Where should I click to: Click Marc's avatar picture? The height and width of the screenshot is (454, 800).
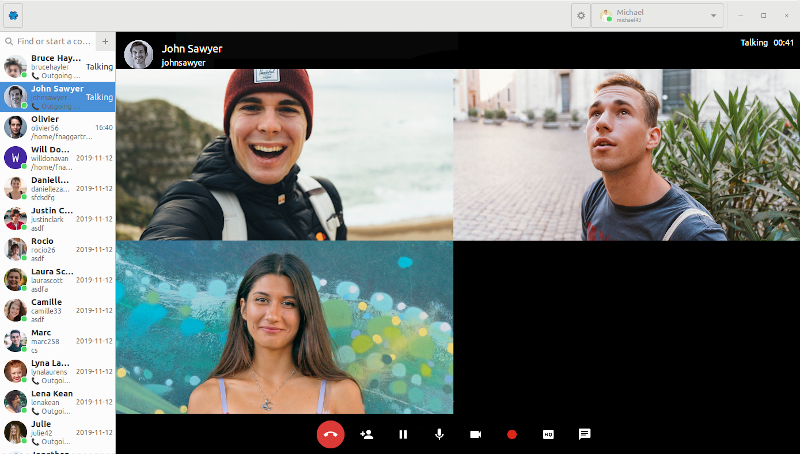pos(15,341)
